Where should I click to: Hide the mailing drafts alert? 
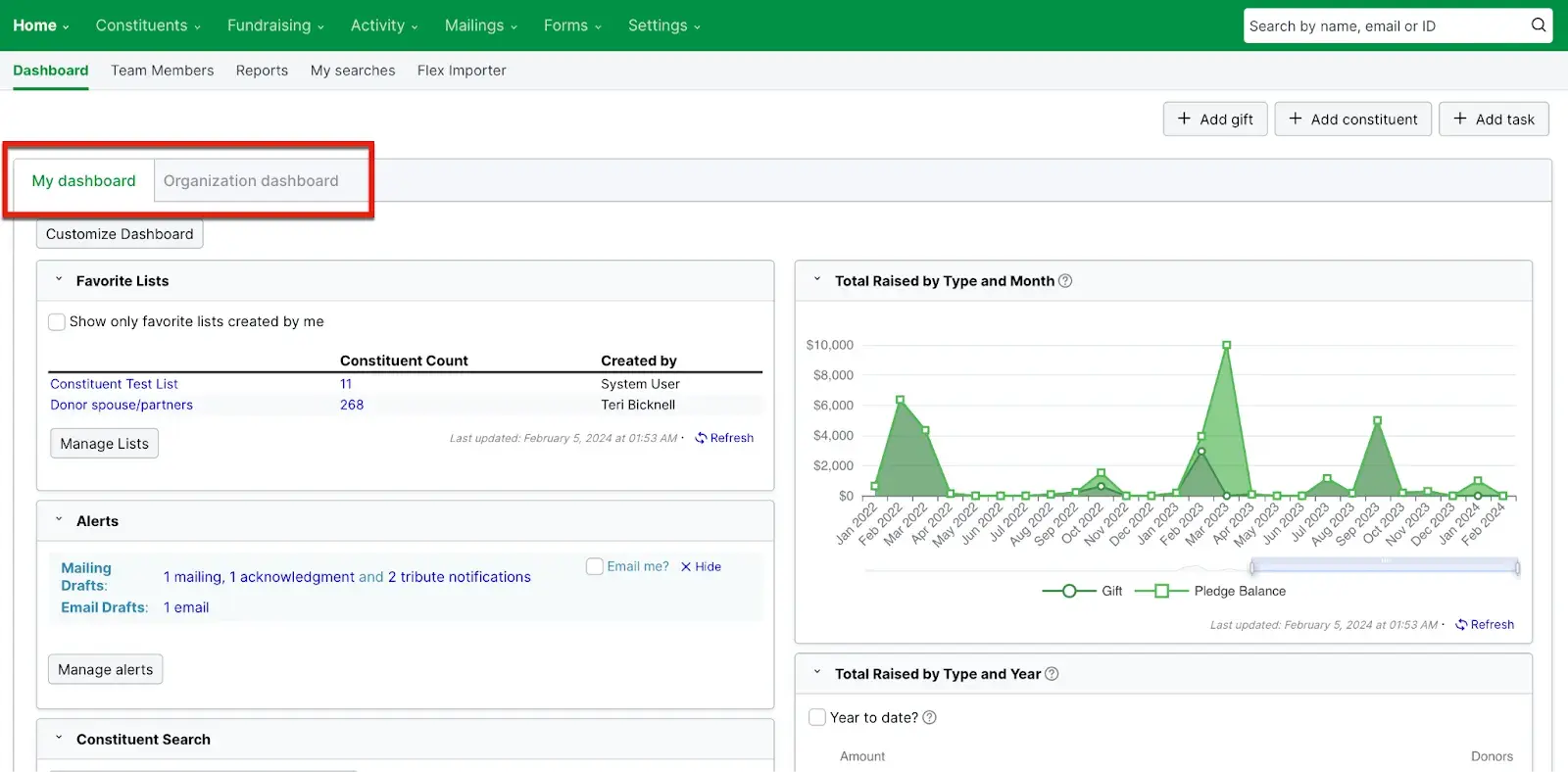click(701, 567)
